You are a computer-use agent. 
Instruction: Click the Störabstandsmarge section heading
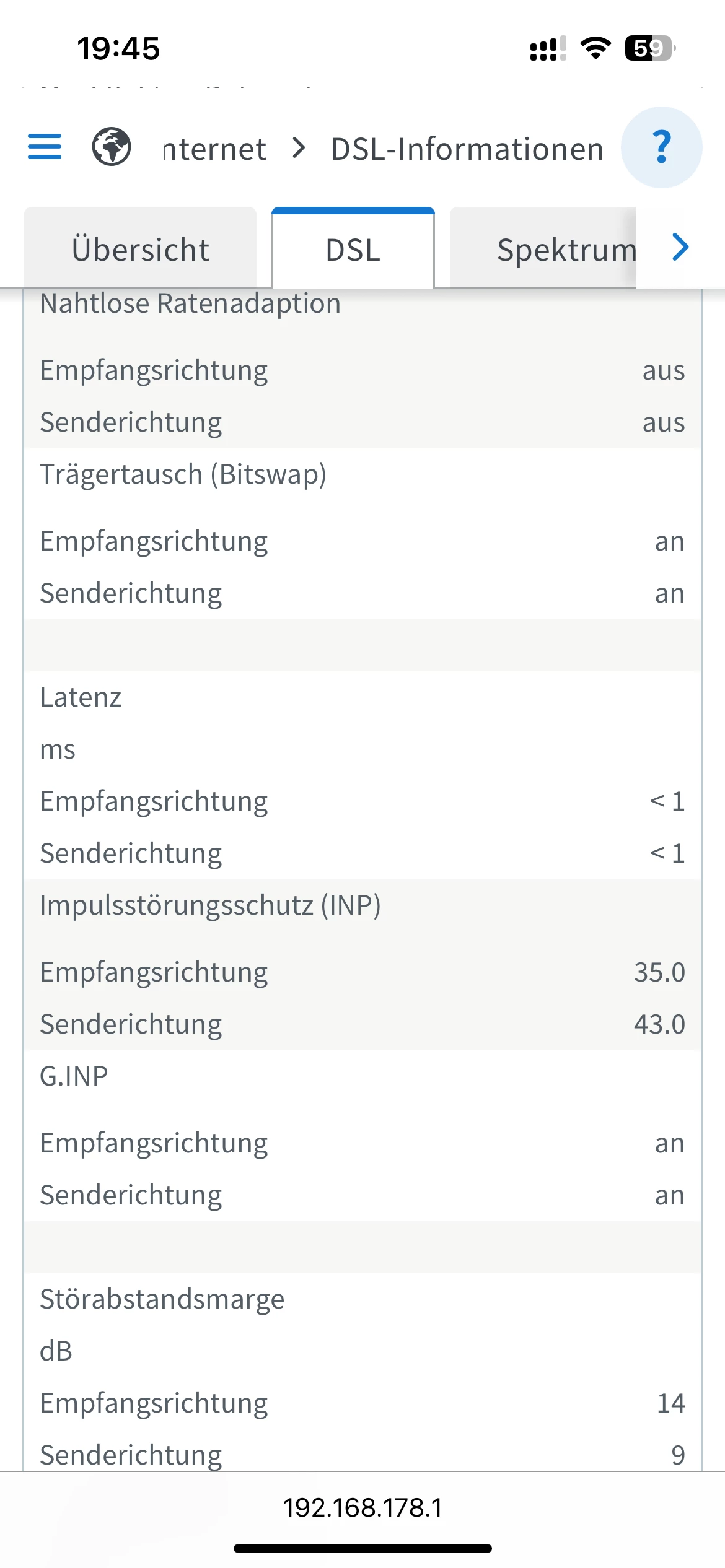click(162, 1299)
